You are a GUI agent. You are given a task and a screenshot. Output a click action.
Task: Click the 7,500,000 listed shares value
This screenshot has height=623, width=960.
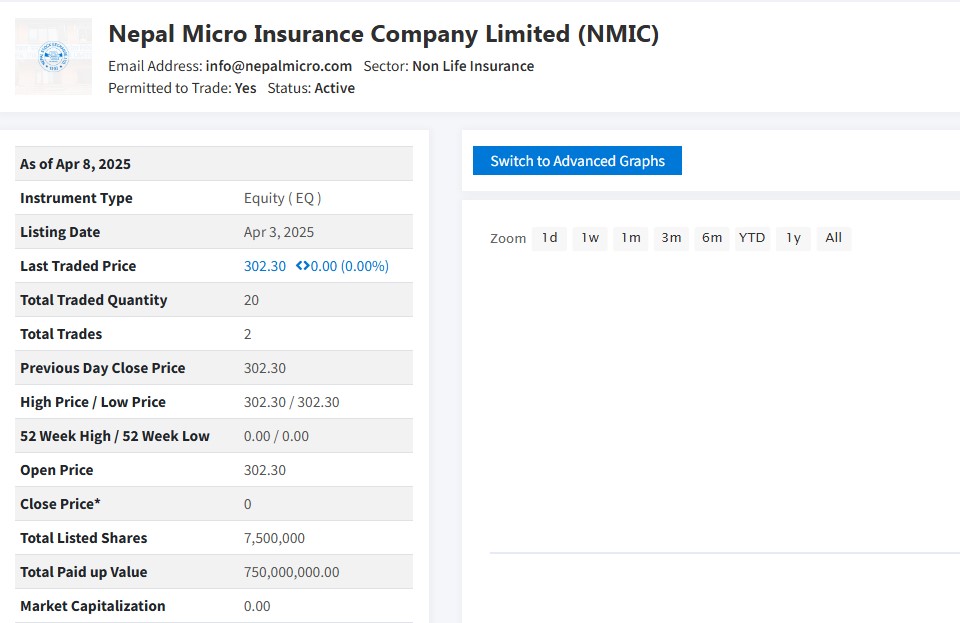point(274,538)
